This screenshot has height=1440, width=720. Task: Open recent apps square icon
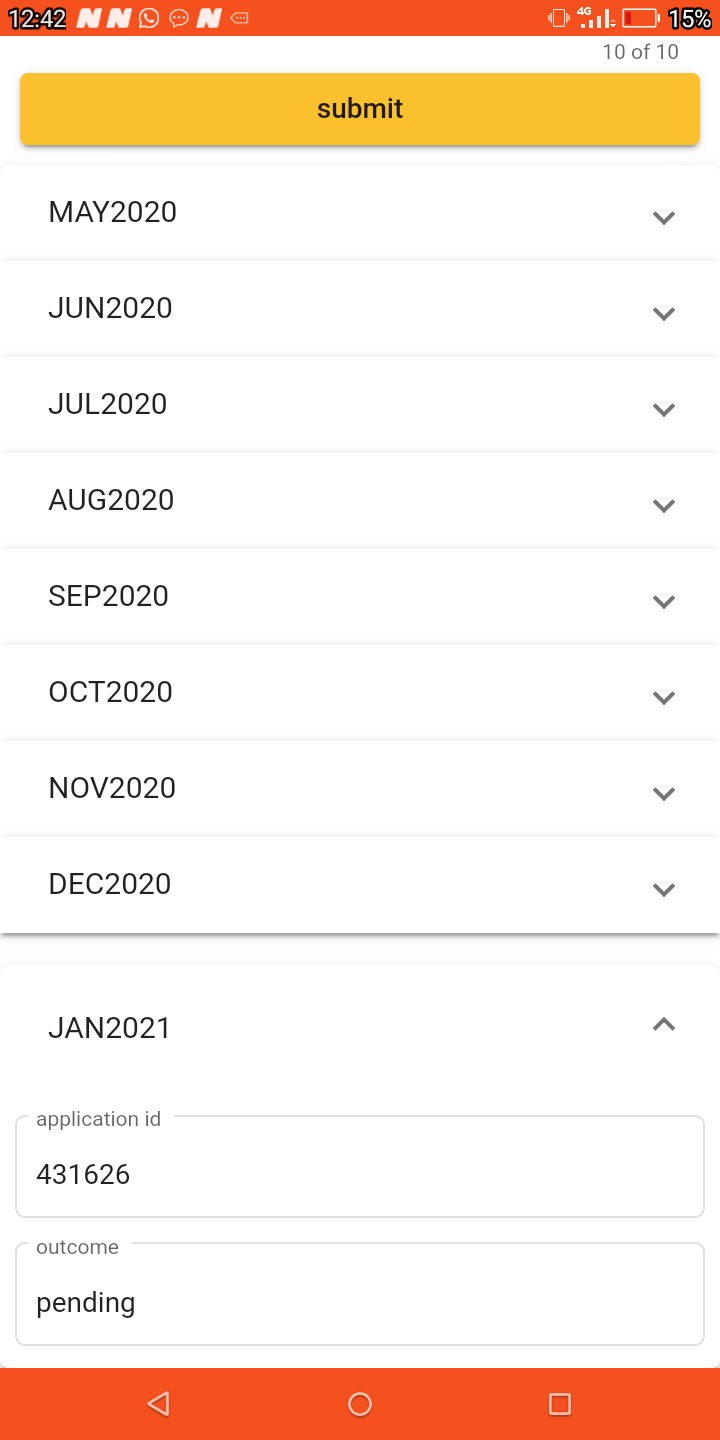(560, 1404)
